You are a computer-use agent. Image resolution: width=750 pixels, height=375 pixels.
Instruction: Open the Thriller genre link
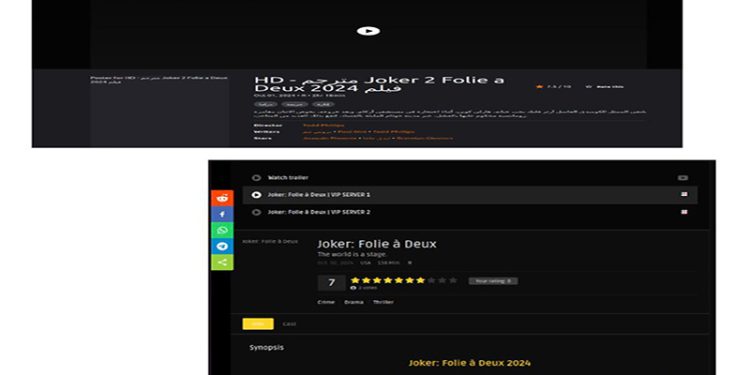(x=383, y=302)
